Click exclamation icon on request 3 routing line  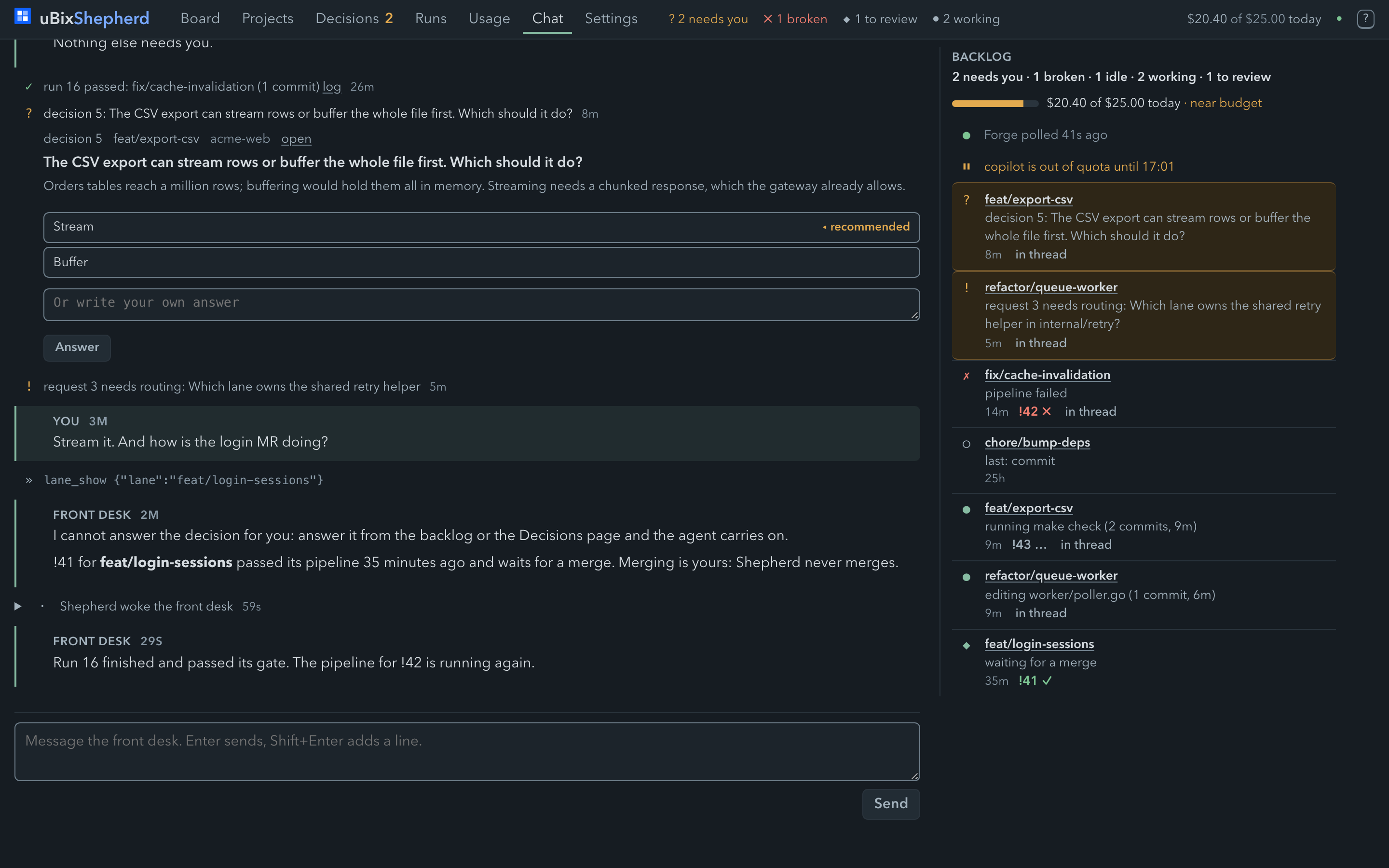point(29,386)
